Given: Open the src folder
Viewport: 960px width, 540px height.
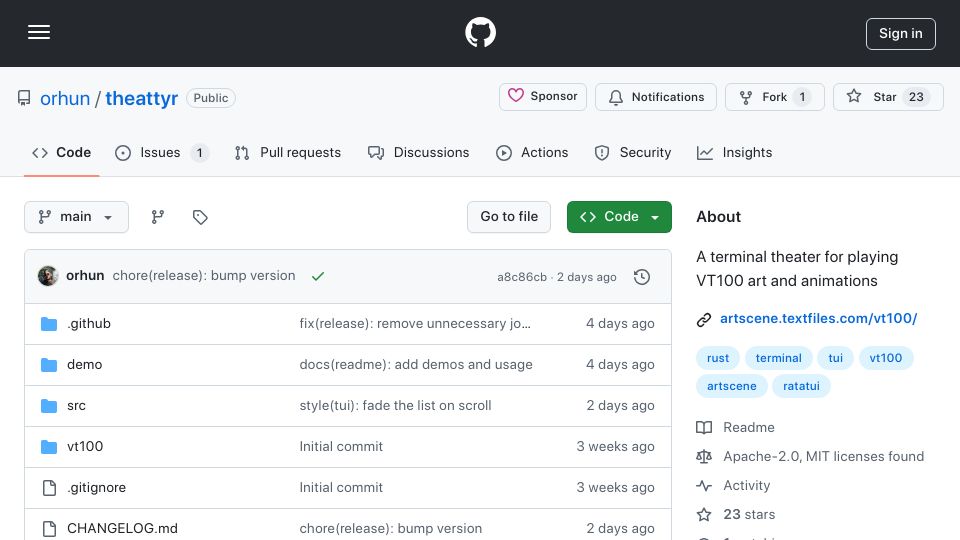Looking at the screenshot, I should point(77,405).
